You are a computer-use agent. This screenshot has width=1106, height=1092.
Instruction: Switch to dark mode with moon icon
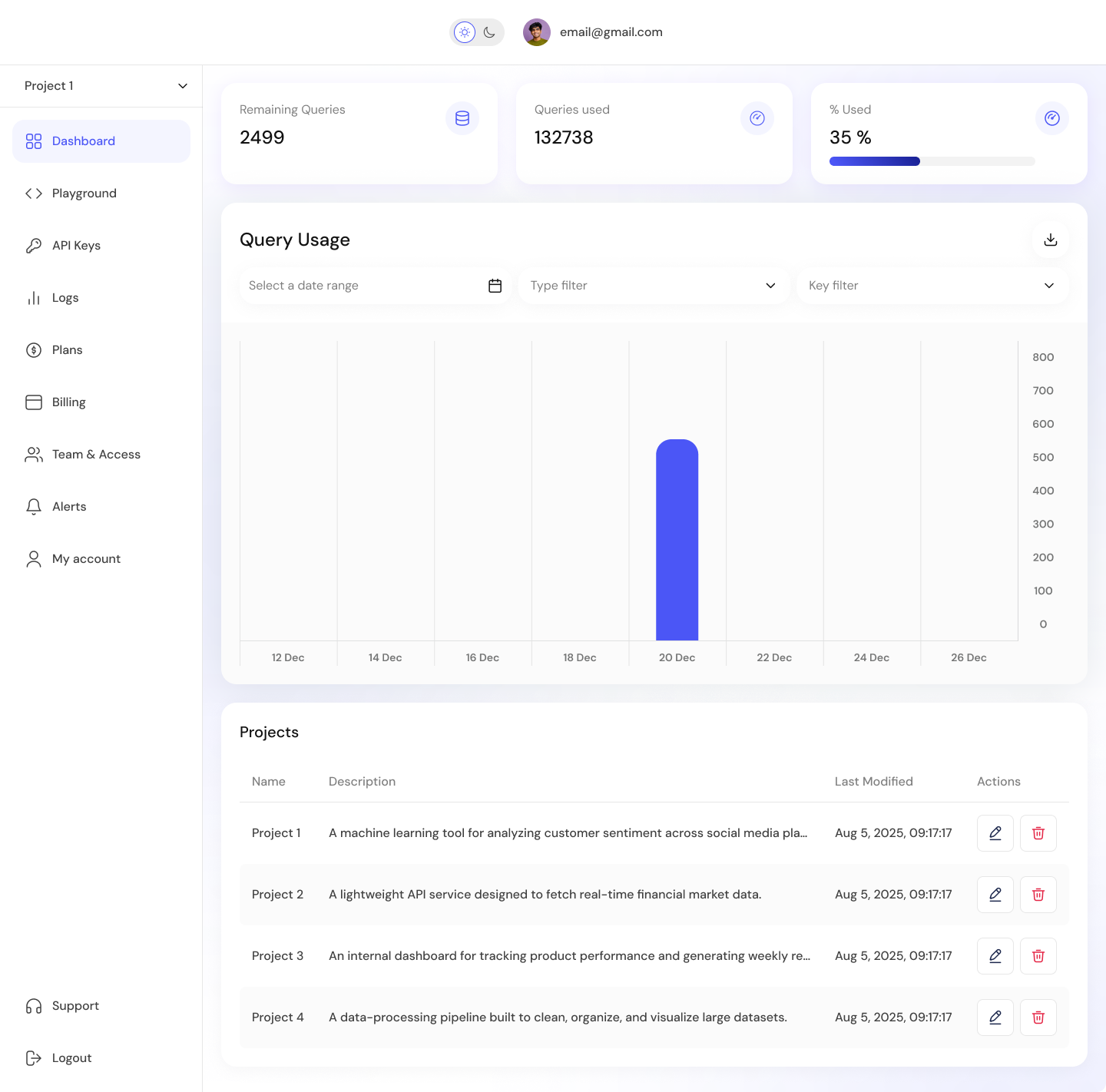point(489,32)
